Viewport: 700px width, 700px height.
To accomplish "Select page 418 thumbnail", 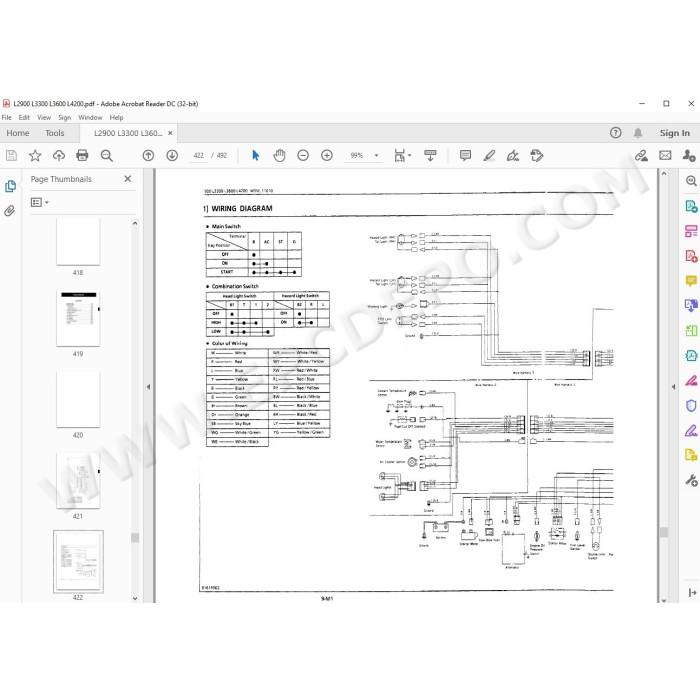I will (x=78, y=241).
